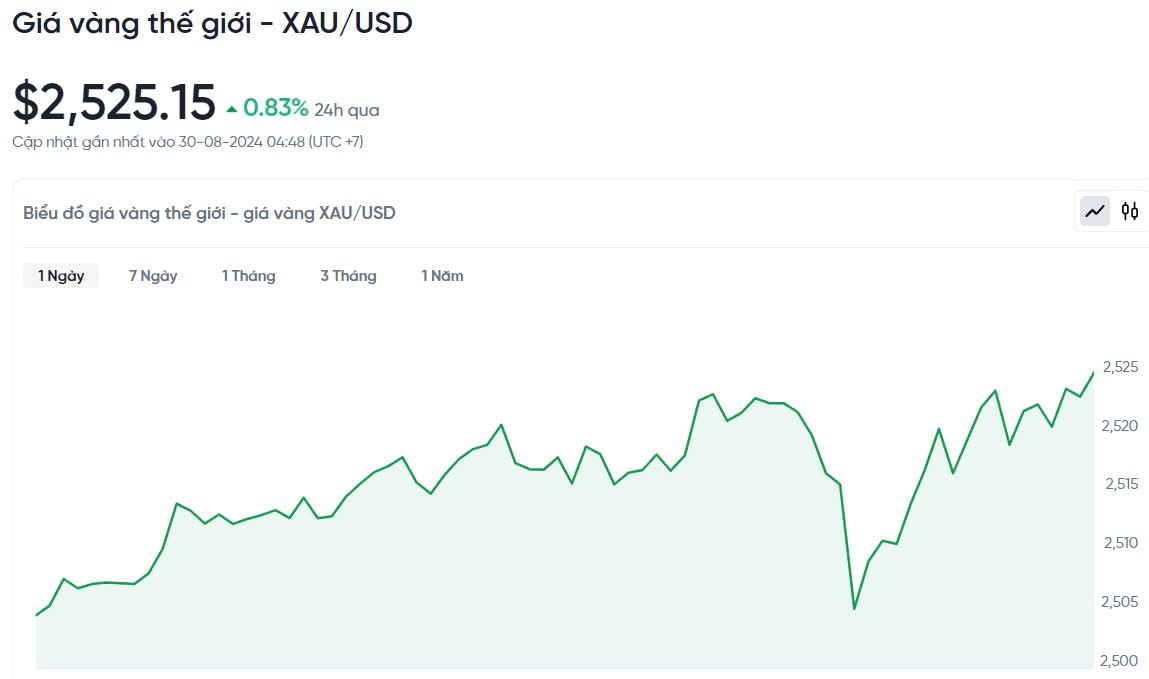Viewport: 1149px width, 679px height.
Task: Click the Biểu đồ giá vàng chart title
Action: click(x=209, y=213)
